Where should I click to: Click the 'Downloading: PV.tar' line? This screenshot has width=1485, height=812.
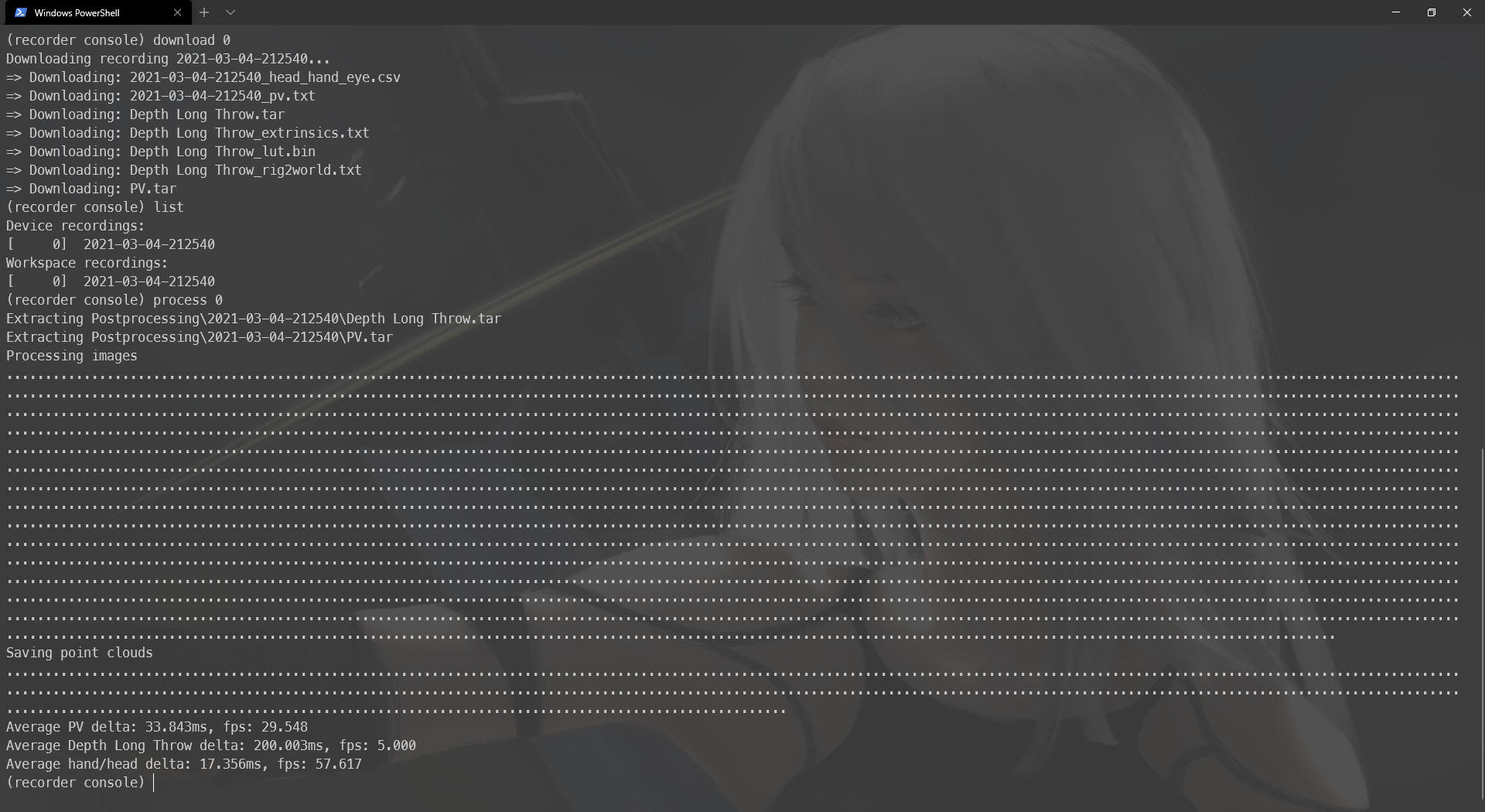tap(102, 189)
